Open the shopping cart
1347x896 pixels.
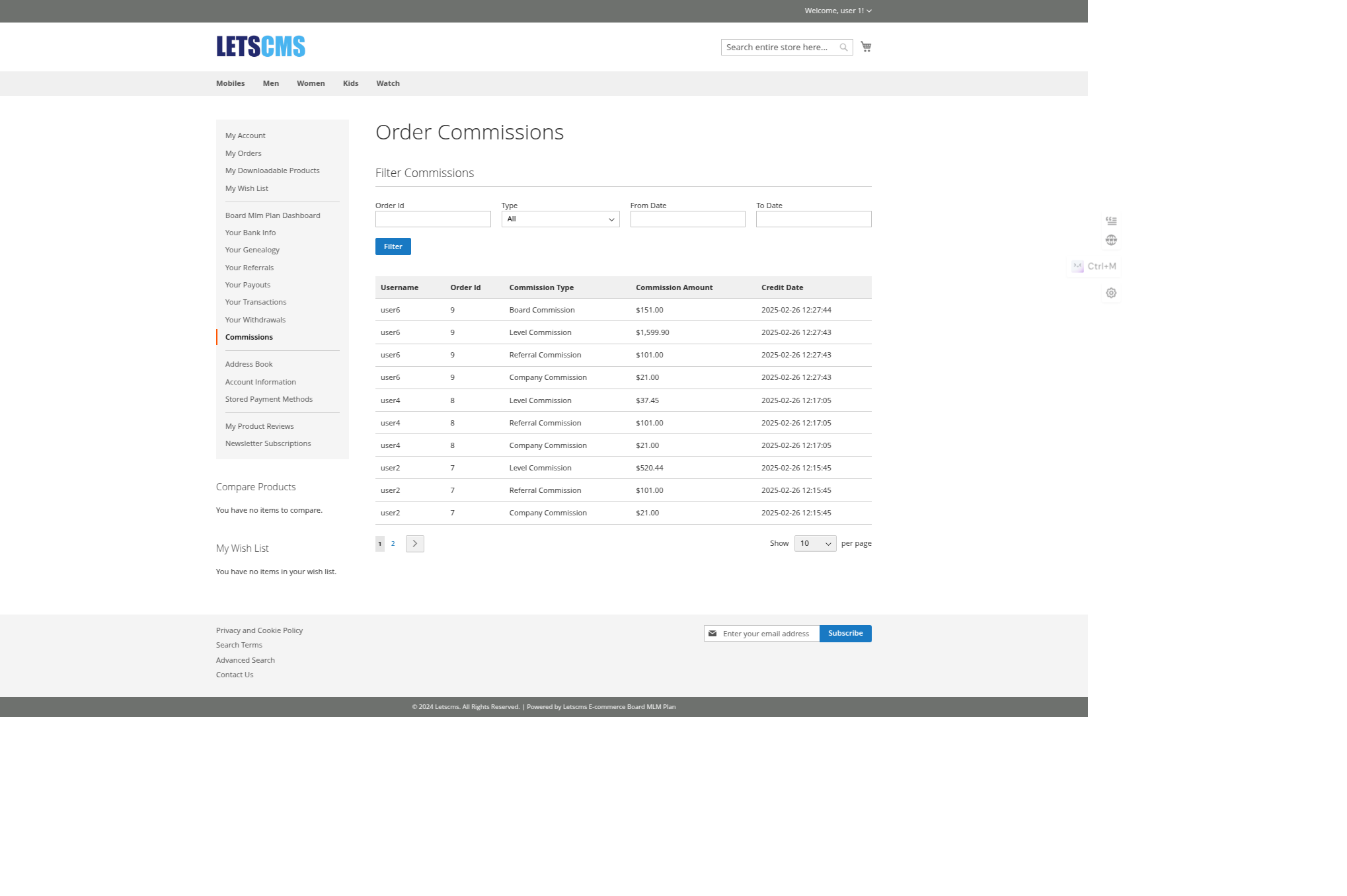coord(866,47)
